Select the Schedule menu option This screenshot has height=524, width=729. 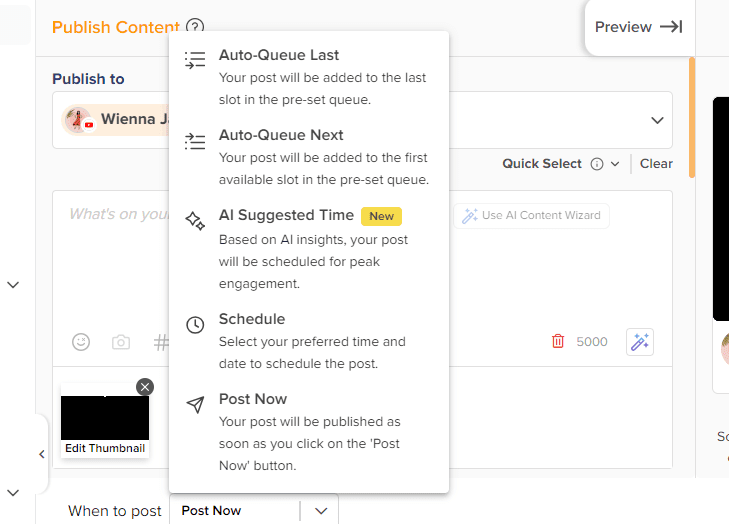[x=252, y=319]
